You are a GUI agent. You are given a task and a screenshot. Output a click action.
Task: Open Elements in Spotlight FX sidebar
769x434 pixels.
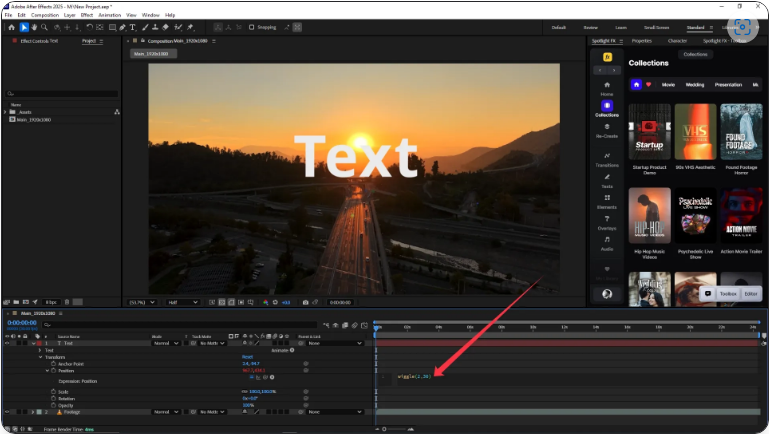coord(607,202)
